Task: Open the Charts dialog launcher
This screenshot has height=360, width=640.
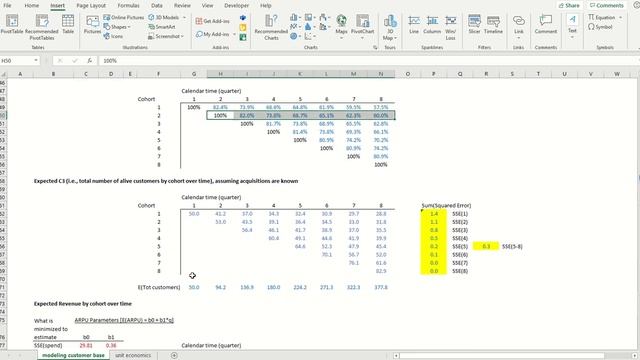Action: [x=375, y=48]
